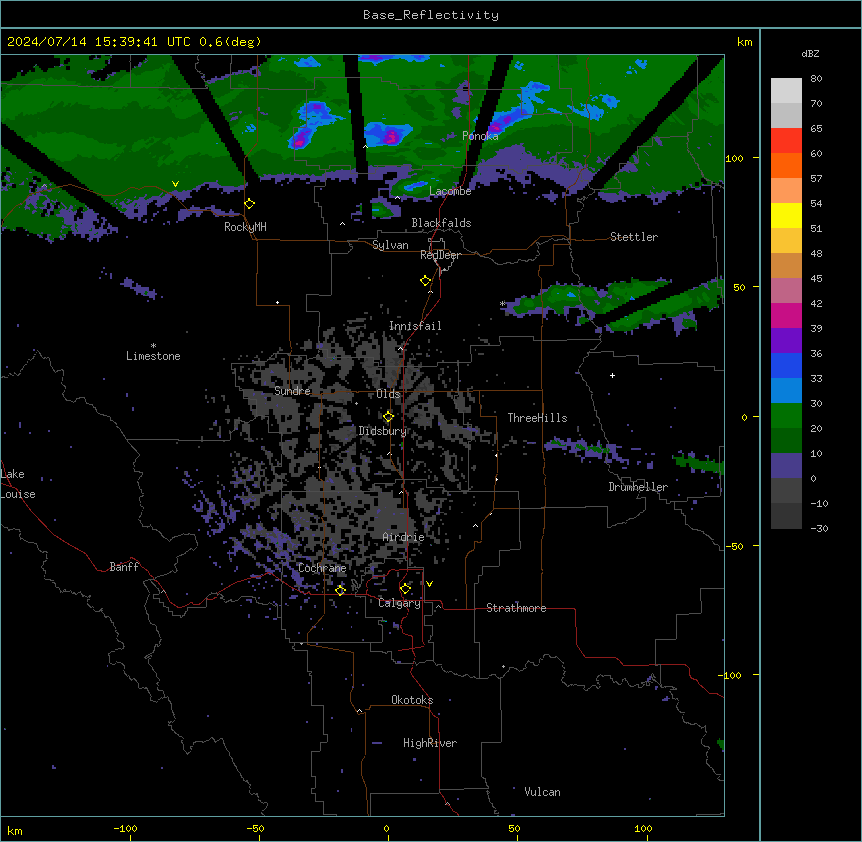Select the purple 36-39 dBZ legend color
862x842 pixels.
coord(786,341)
